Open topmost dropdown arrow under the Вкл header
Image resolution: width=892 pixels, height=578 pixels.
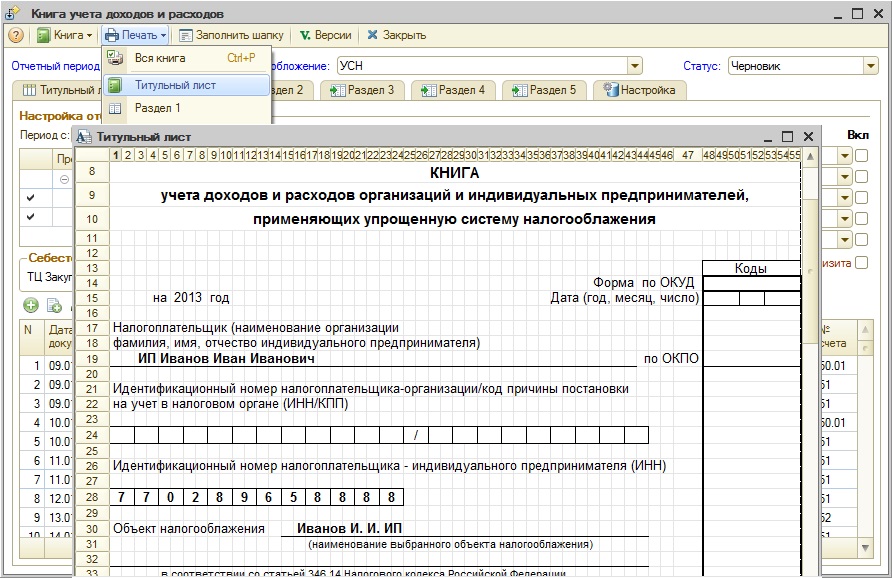845,155
